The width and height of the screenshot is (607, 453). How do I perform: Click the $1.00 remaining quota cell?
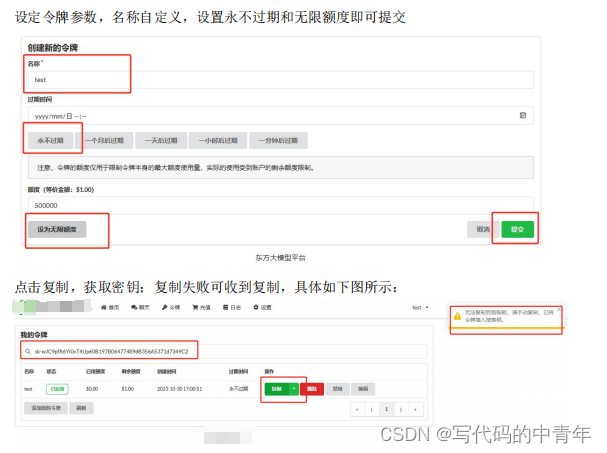[127, 389]
